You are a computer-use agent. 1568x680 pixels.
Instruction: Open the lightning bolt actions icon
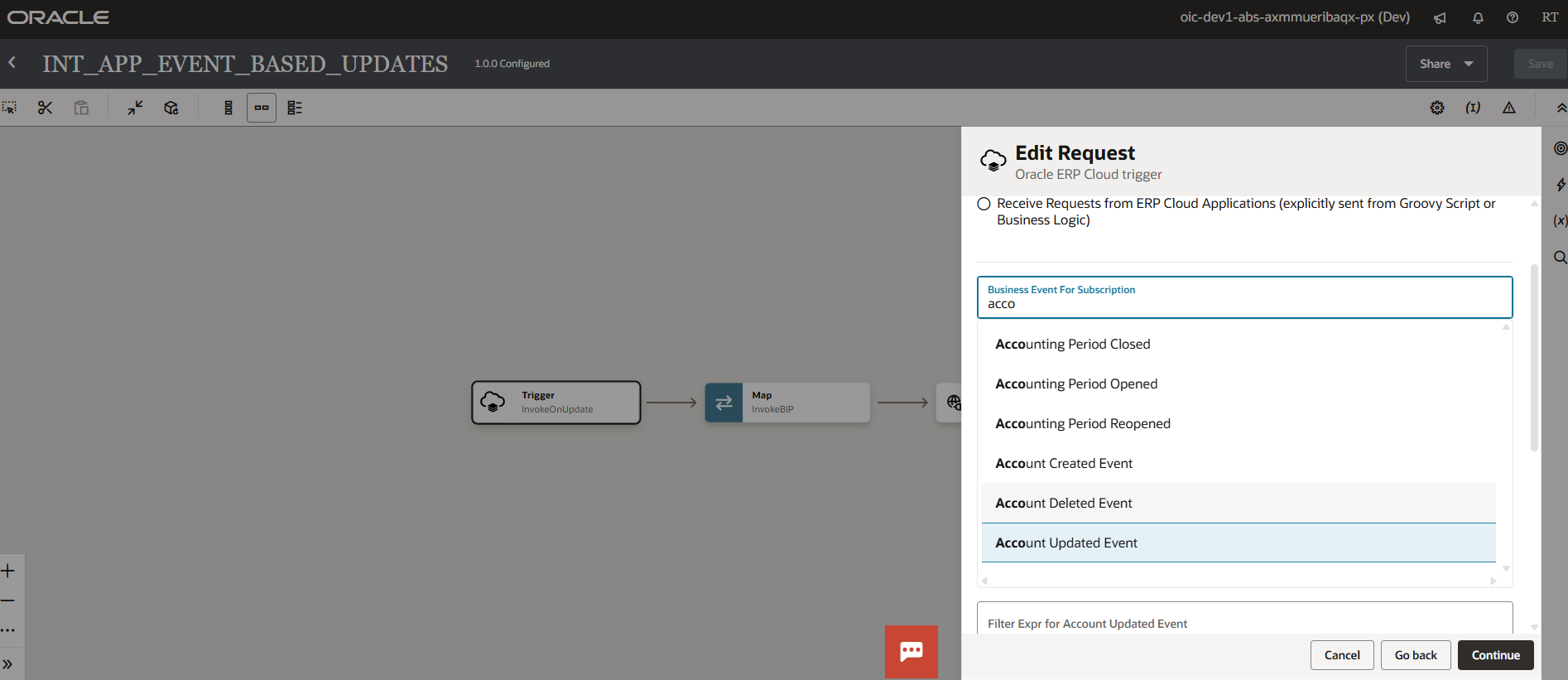[x=1561, y=185]
